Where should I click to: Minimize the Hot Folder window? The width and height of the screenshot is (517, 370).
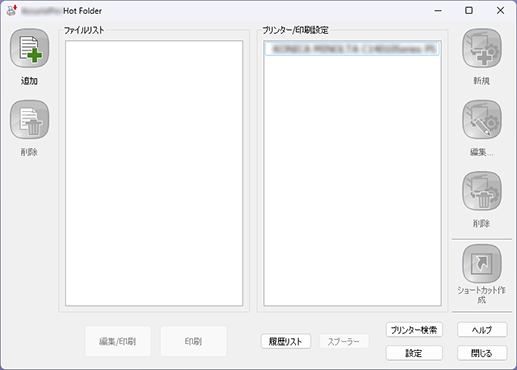tap(438, 11)
